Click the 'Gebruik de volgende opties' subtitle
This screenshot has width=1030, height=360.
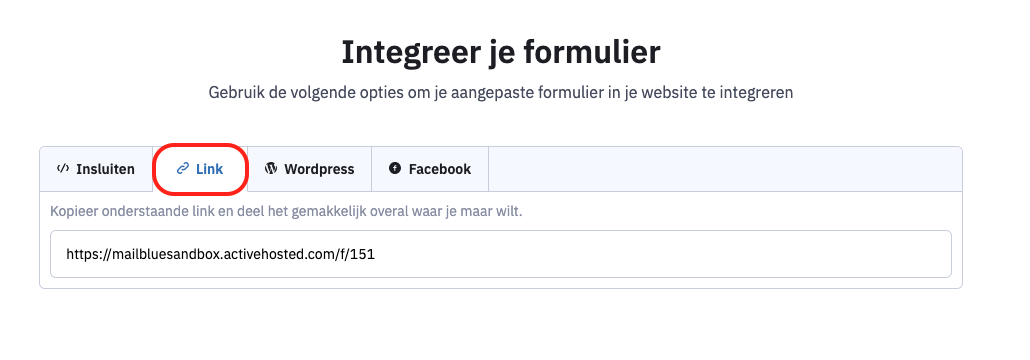[x=501, y=93]
